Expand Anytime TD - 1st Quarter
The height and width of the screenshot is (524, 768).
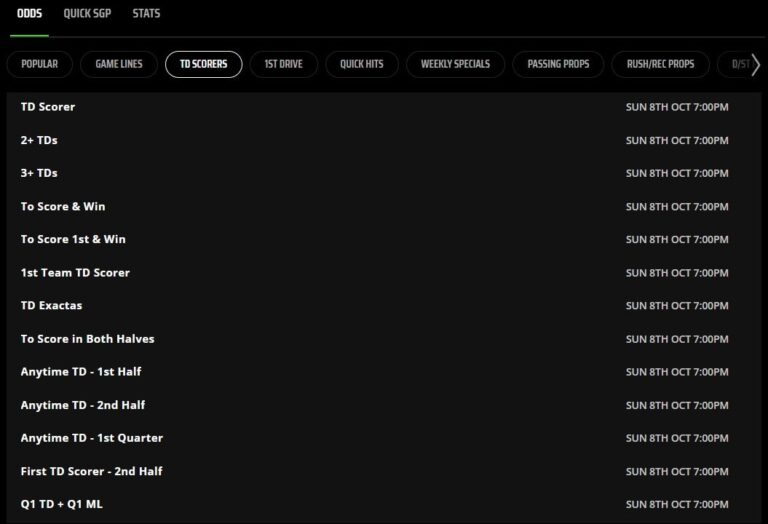pyautogui.click(x=91, y=438)
